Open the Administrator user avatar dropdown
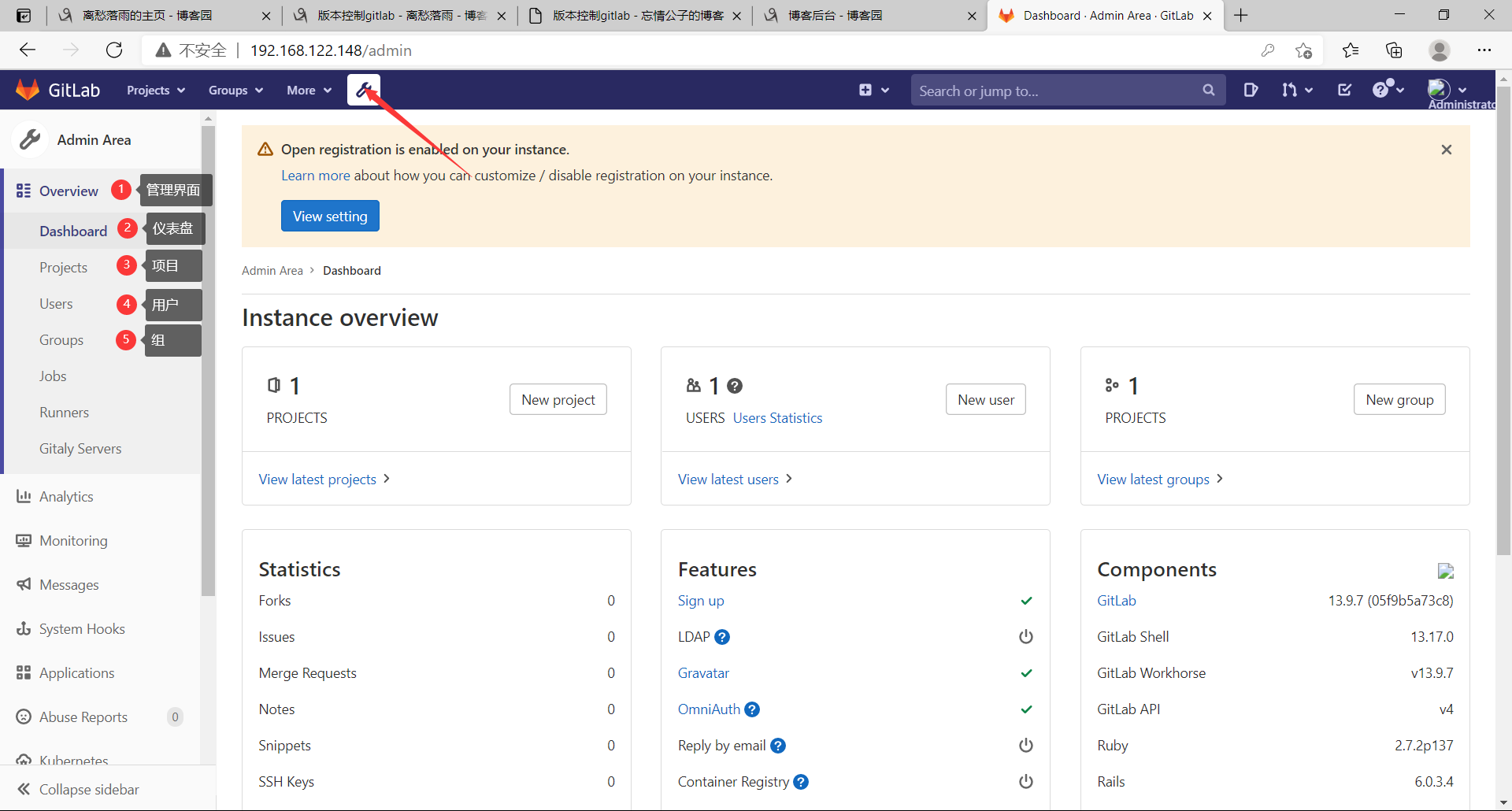 1447,90
